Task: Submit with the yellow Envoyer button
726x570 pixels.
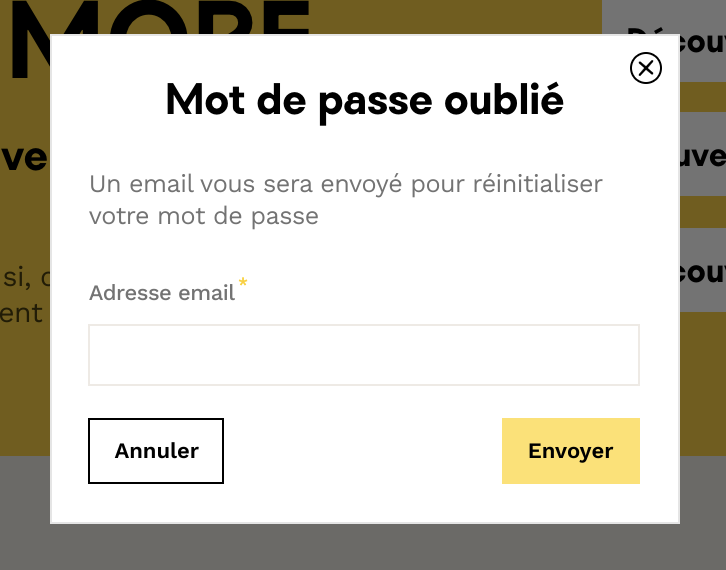Action: pyautogui.click(x=570, y=451)
